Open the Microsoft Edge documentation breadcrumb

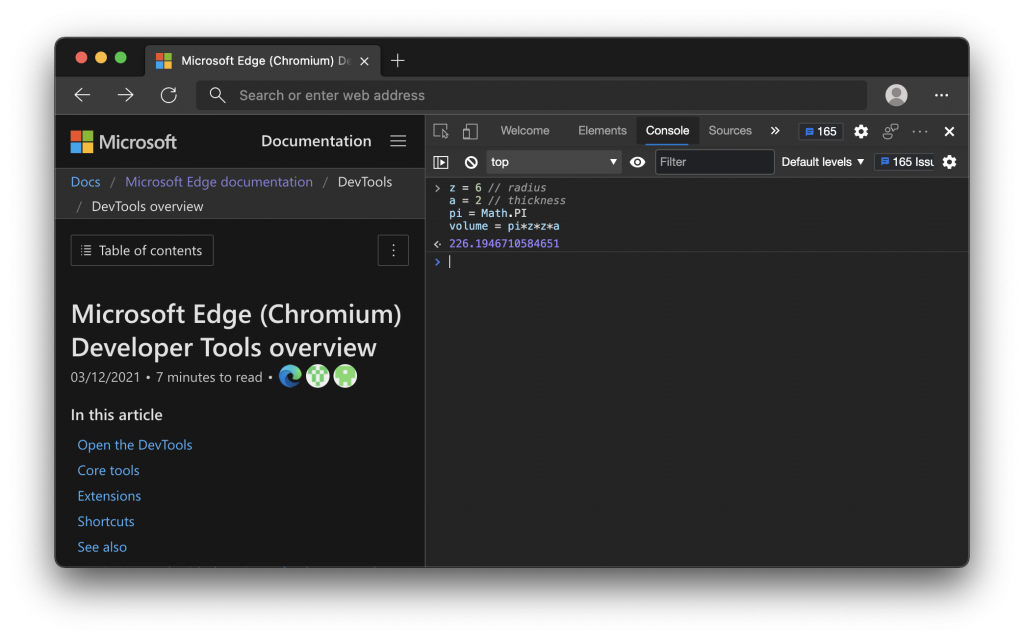pyautogui.click(x=219, y=182)
